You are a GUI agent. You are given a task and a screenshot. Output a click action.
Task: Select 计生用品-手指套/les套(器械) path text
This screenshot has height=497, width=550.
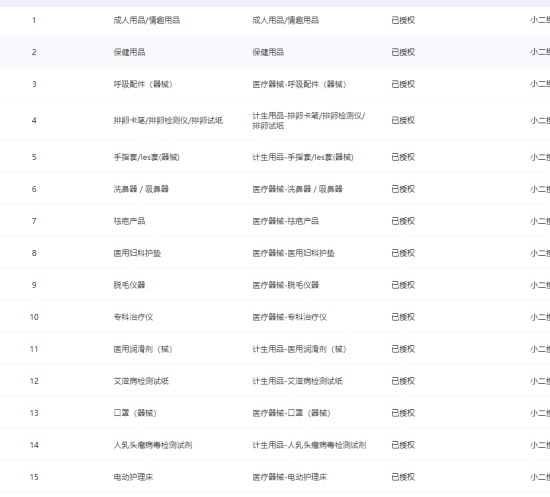tap(303, 157)
